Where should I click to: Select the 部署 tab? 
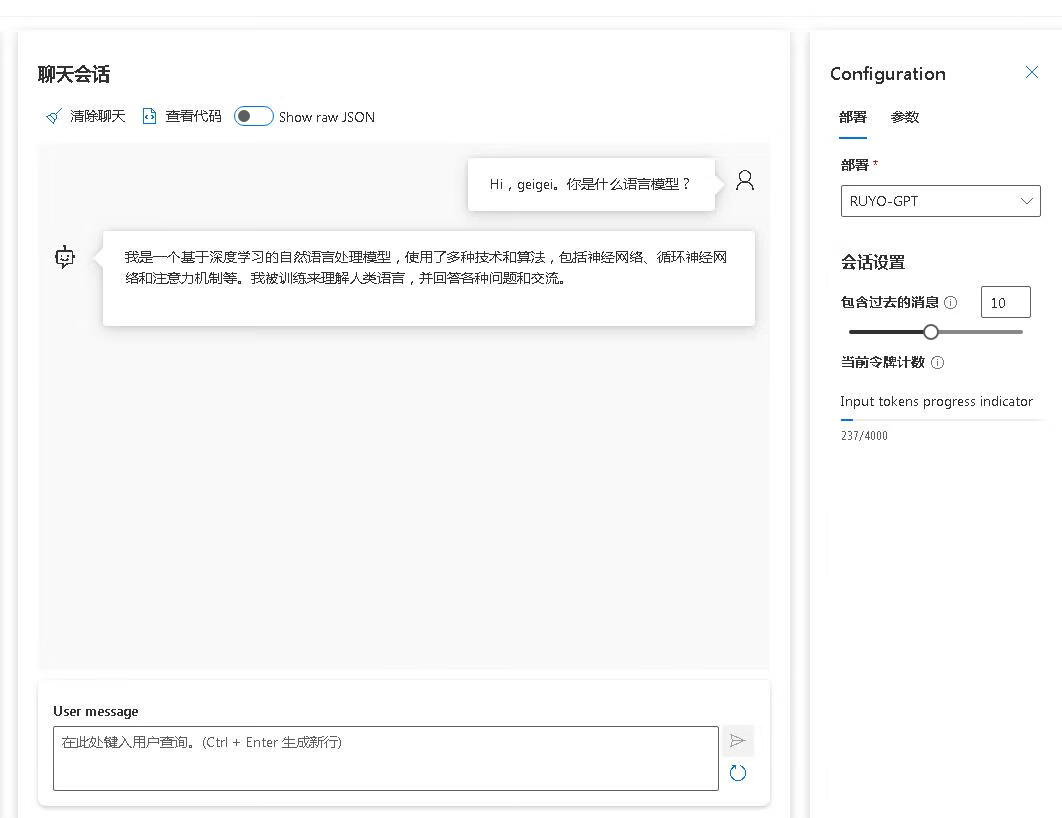pos(853,117)
